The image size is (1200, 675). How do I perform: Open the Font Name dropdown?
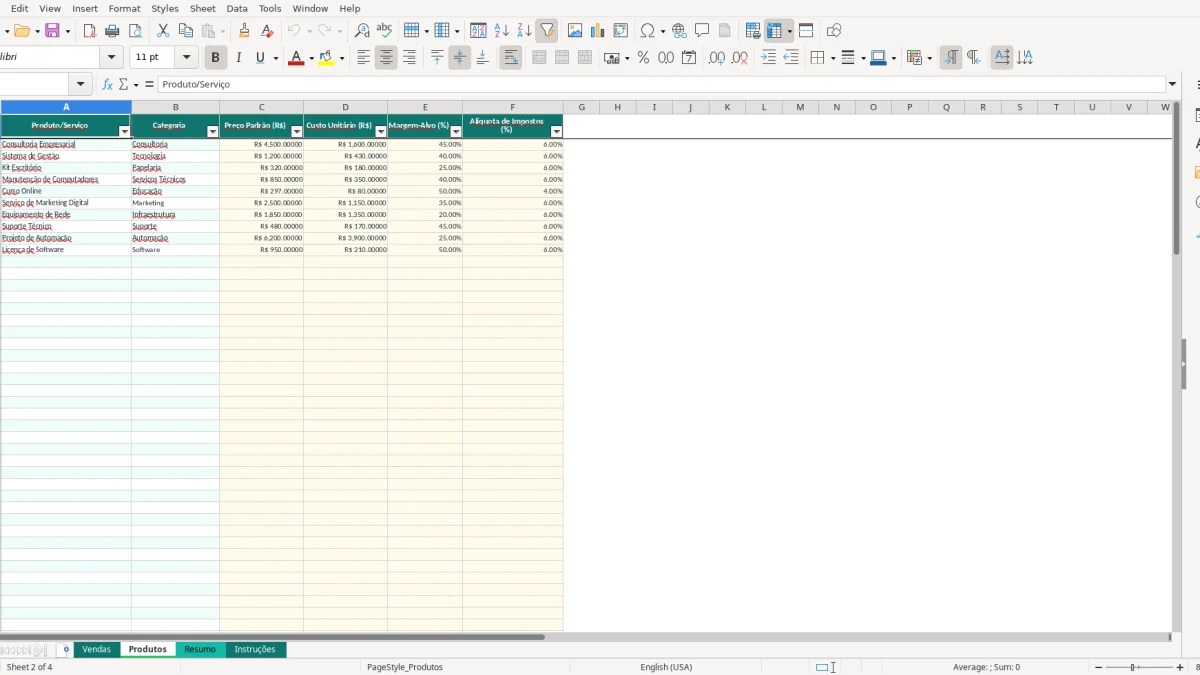coord(112,58)
